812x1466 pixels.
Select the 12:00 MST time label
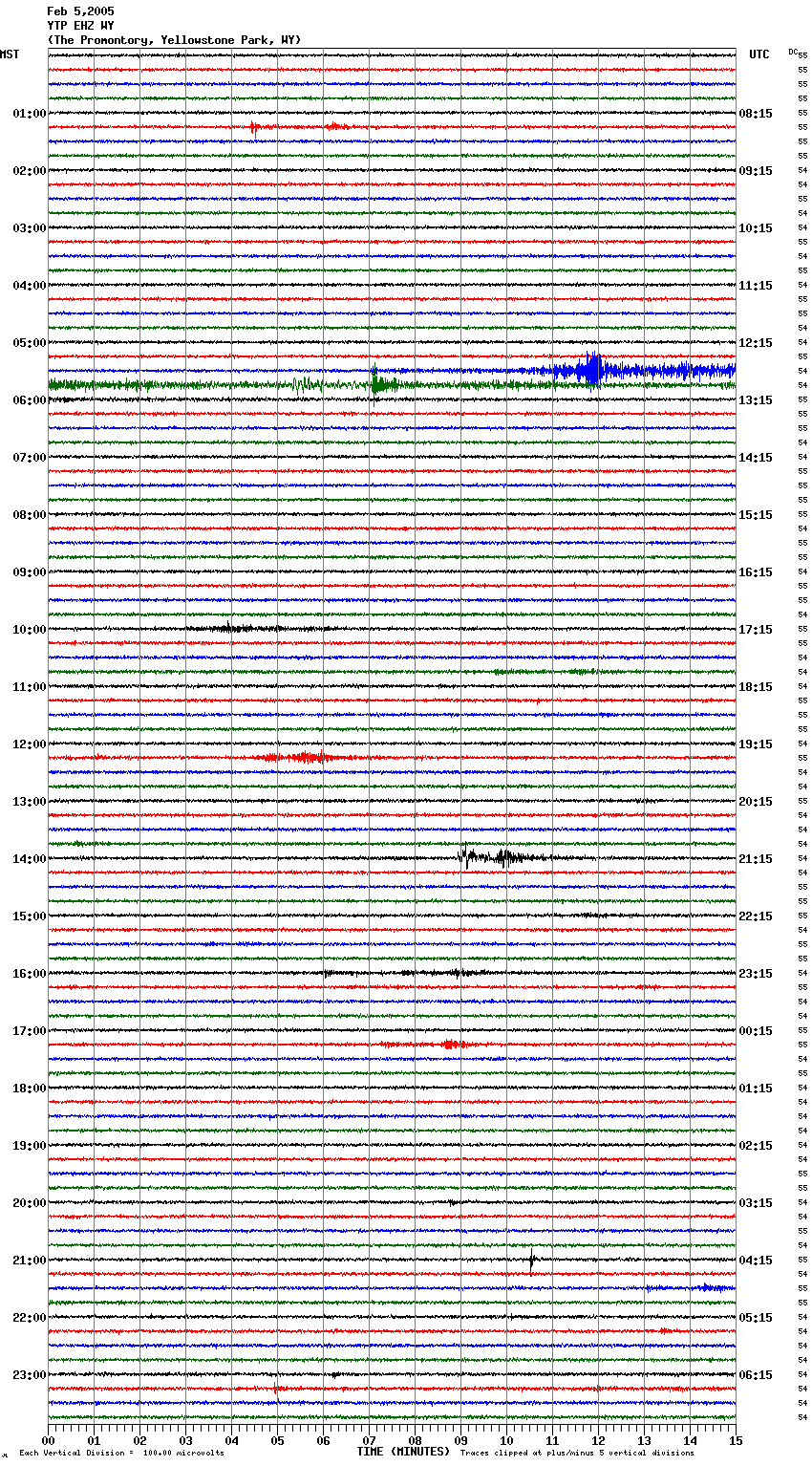pyautogui.click(x=30, y=744)
